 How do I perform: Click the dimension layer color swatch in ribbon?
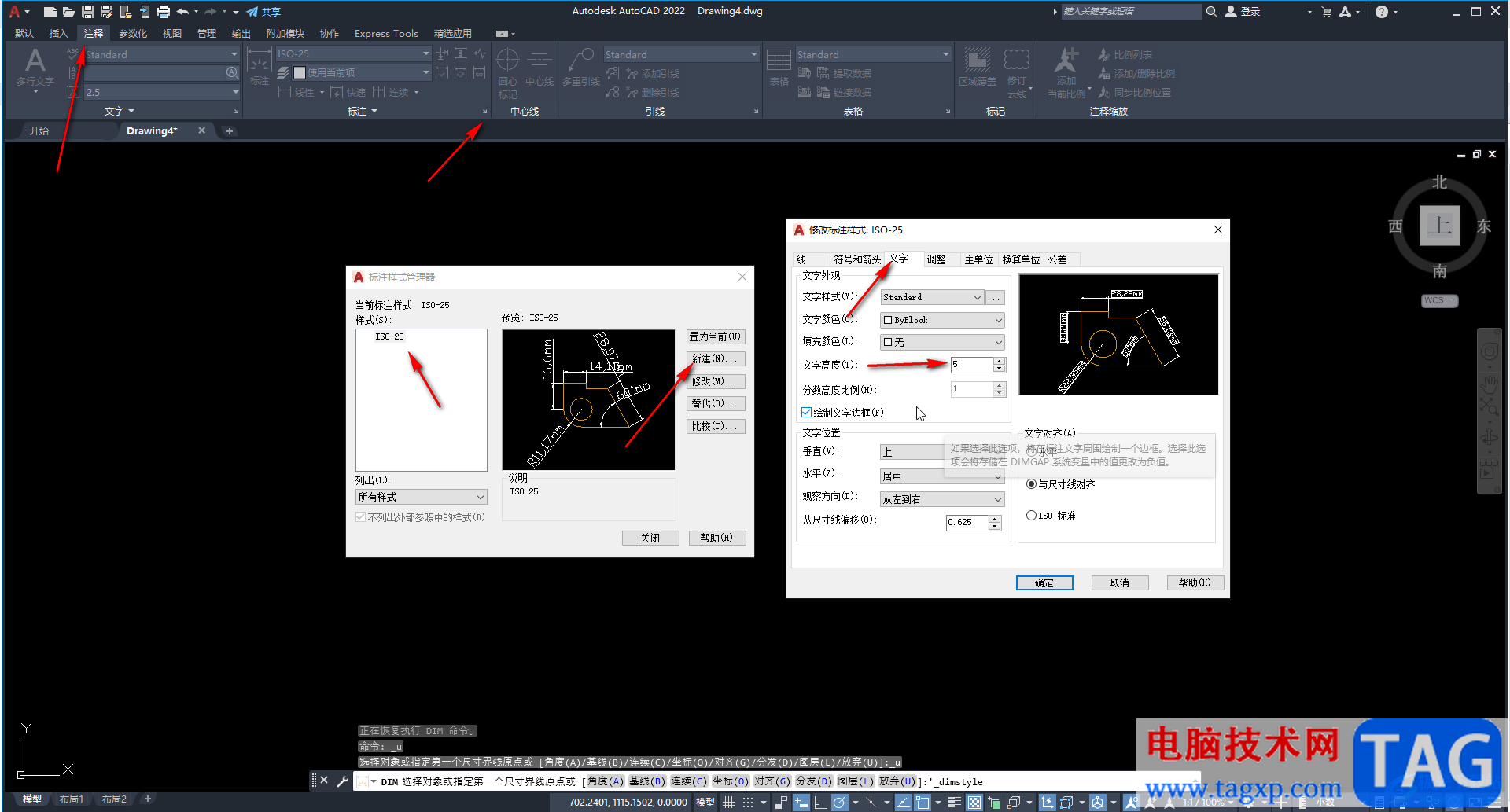[299, 72]
